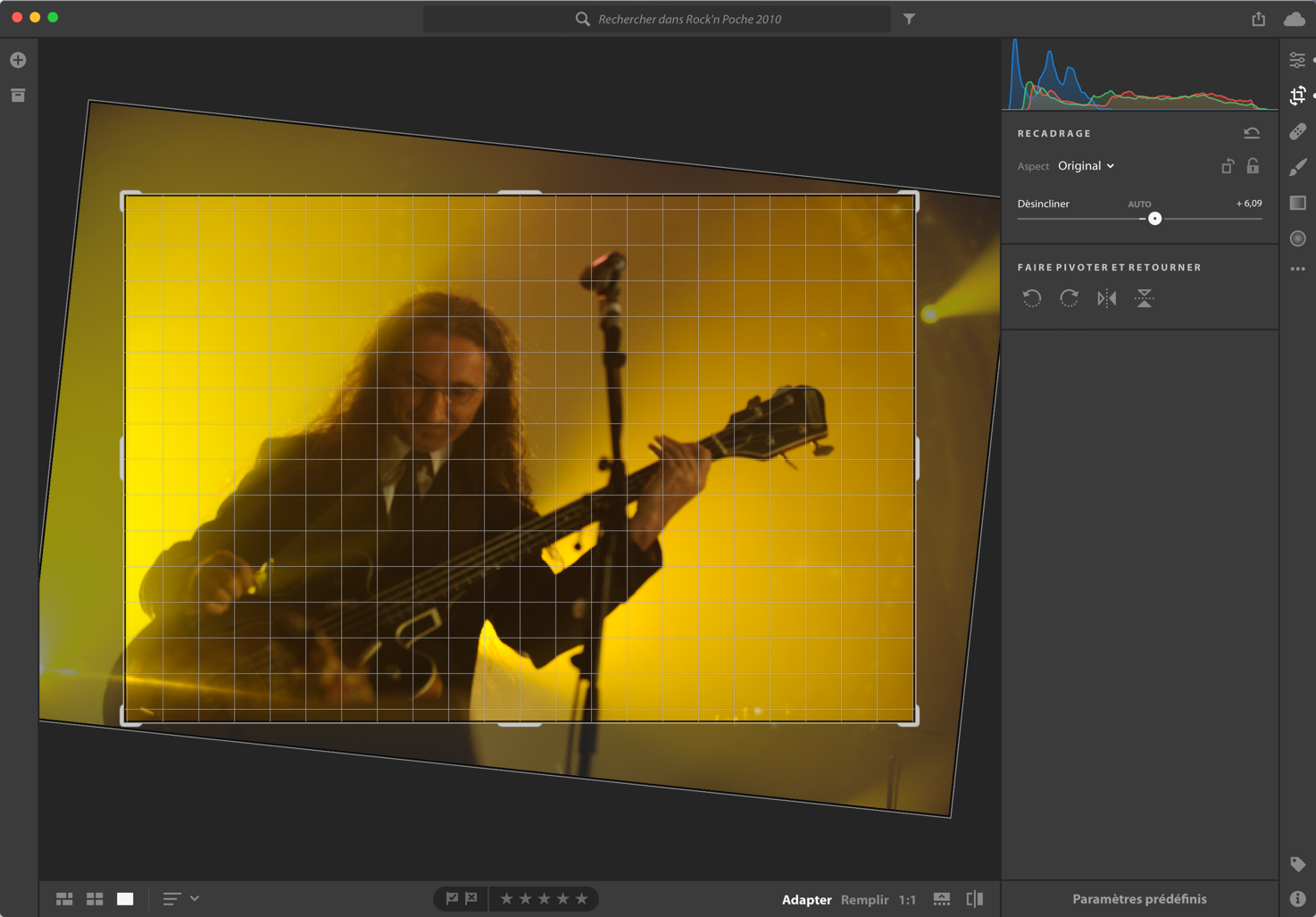Click the Désincliner slider handle
1316x917 pixels.
point(1154,219)
